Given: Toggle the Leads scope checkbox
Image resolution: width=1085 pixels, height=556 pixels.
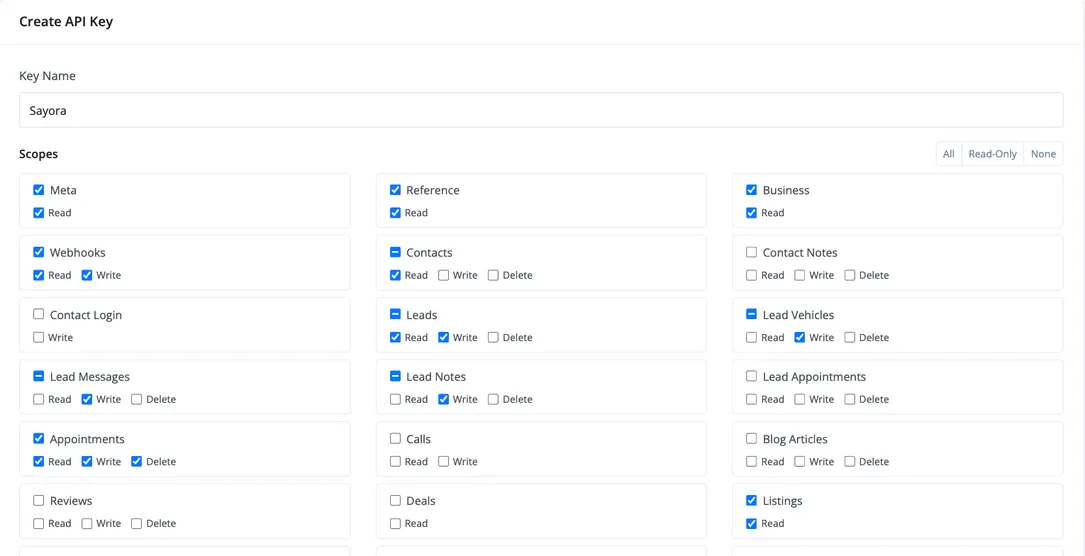Looking at the screenshot, I should click(x=395, y=315).
